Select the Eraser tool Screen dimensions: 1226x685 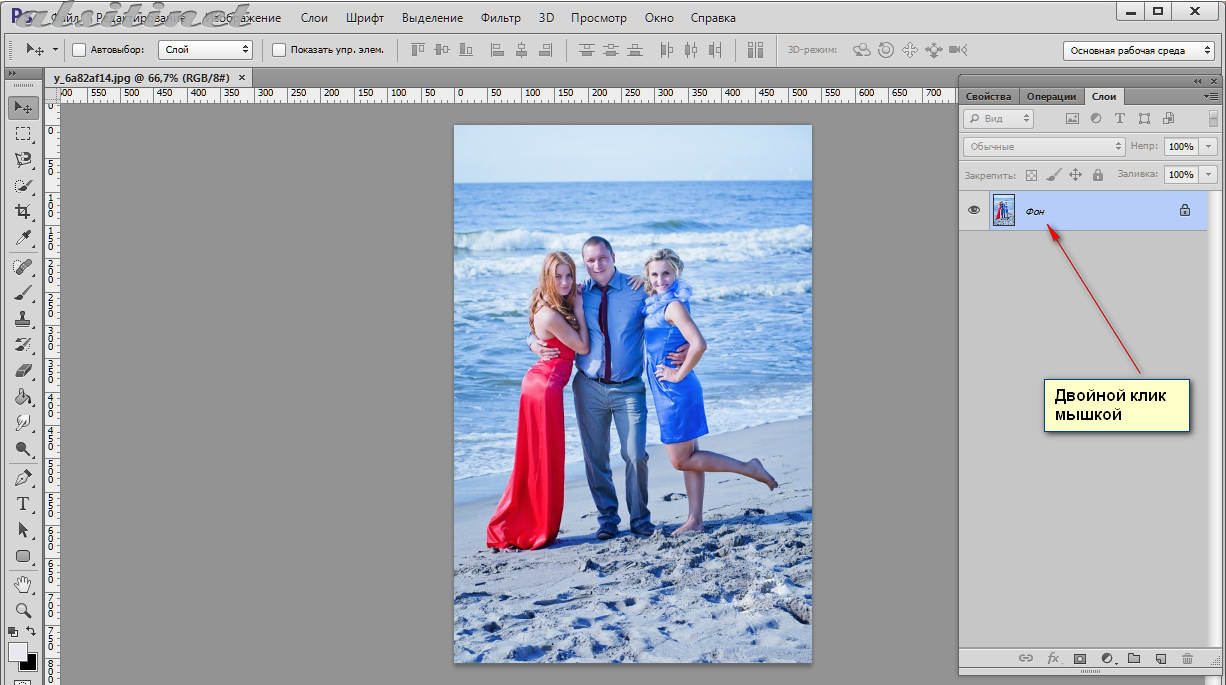coord(22,371)
